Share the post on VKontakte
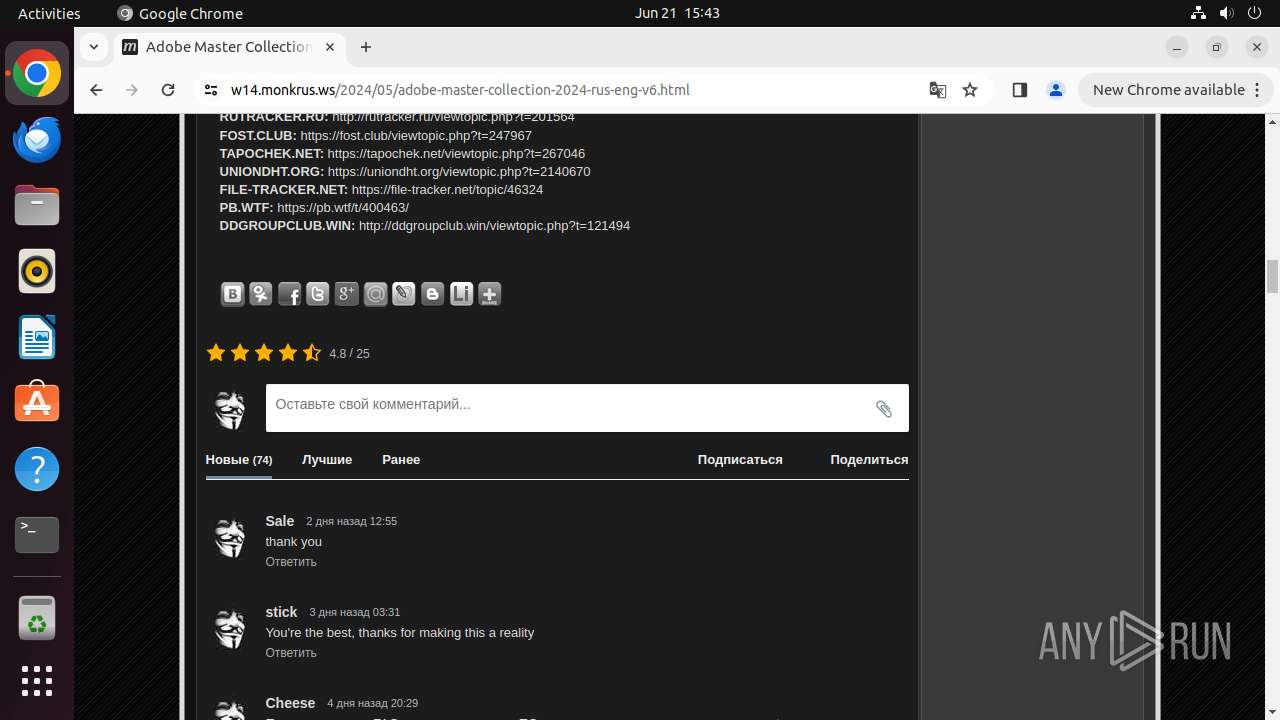The height and width of the screenshot is (720, 1280). pos(232,294)
